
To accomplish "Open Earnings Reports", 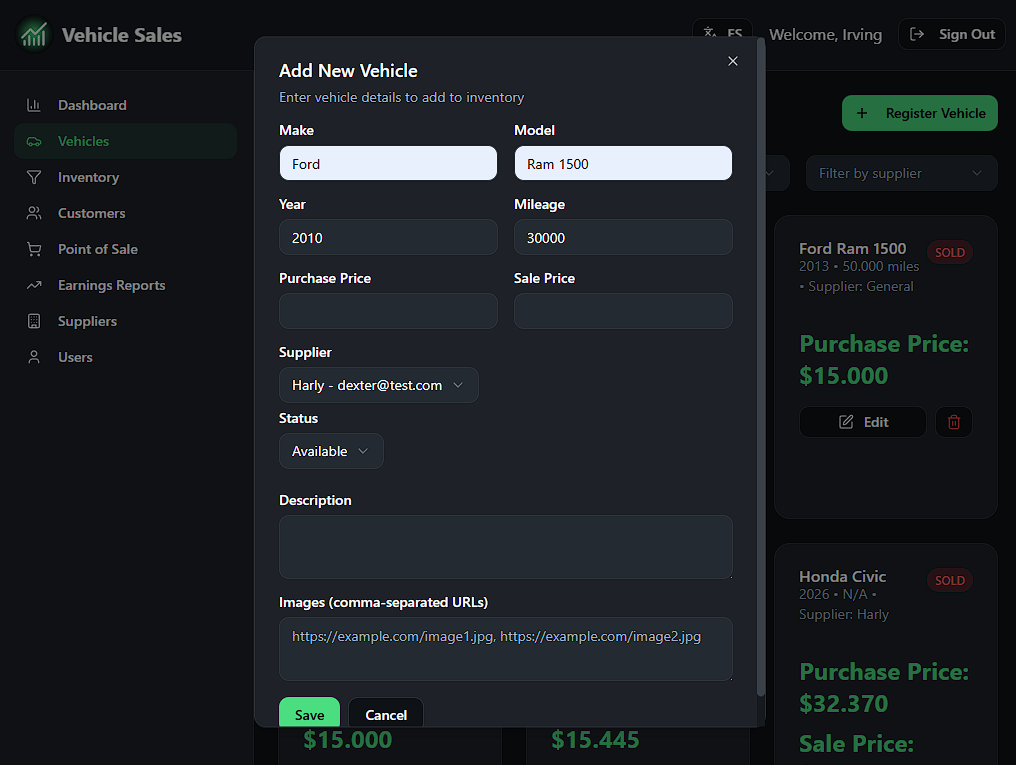I will point(126,285).
